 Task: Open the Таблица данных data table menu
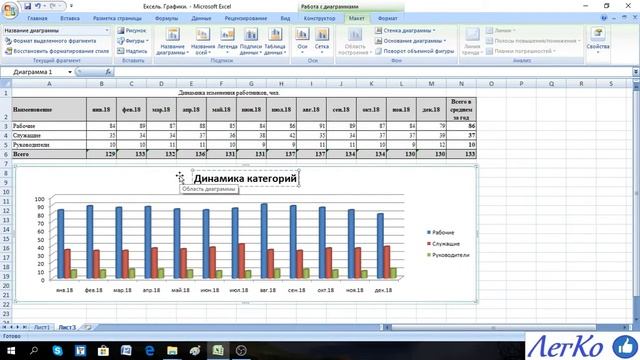coord(275,42)
